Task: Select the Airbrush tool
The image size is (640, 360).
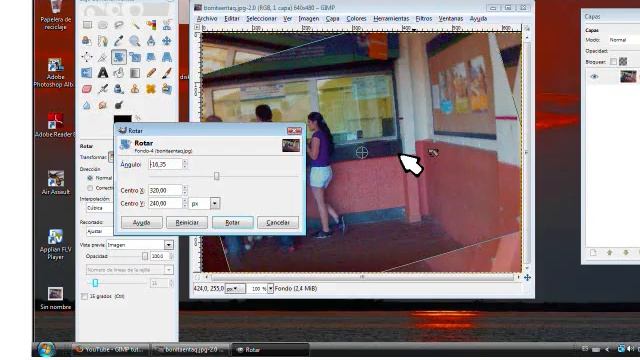Action: click(103, 89)
